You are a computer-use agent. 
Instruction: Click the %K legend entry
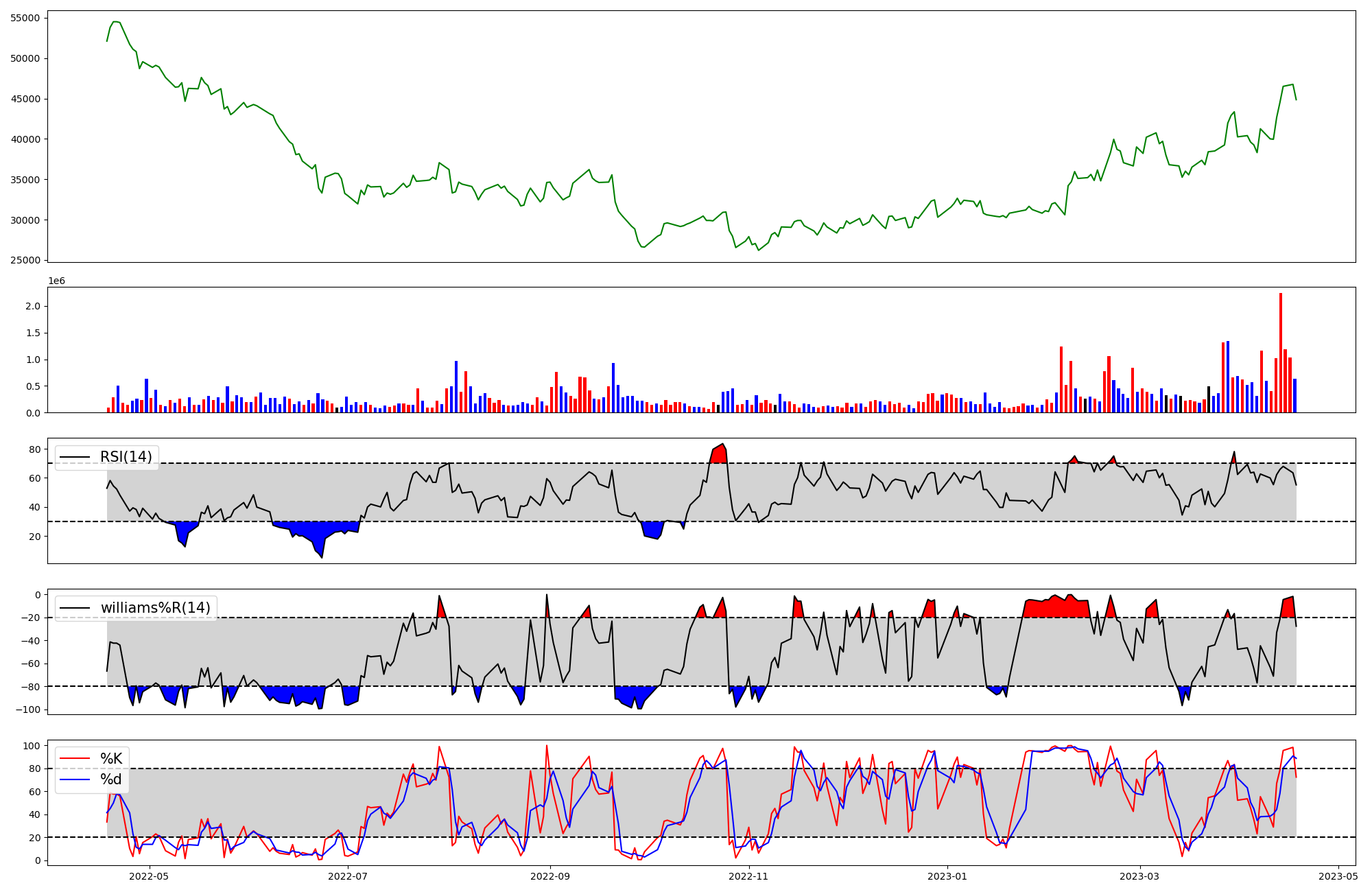111,758
